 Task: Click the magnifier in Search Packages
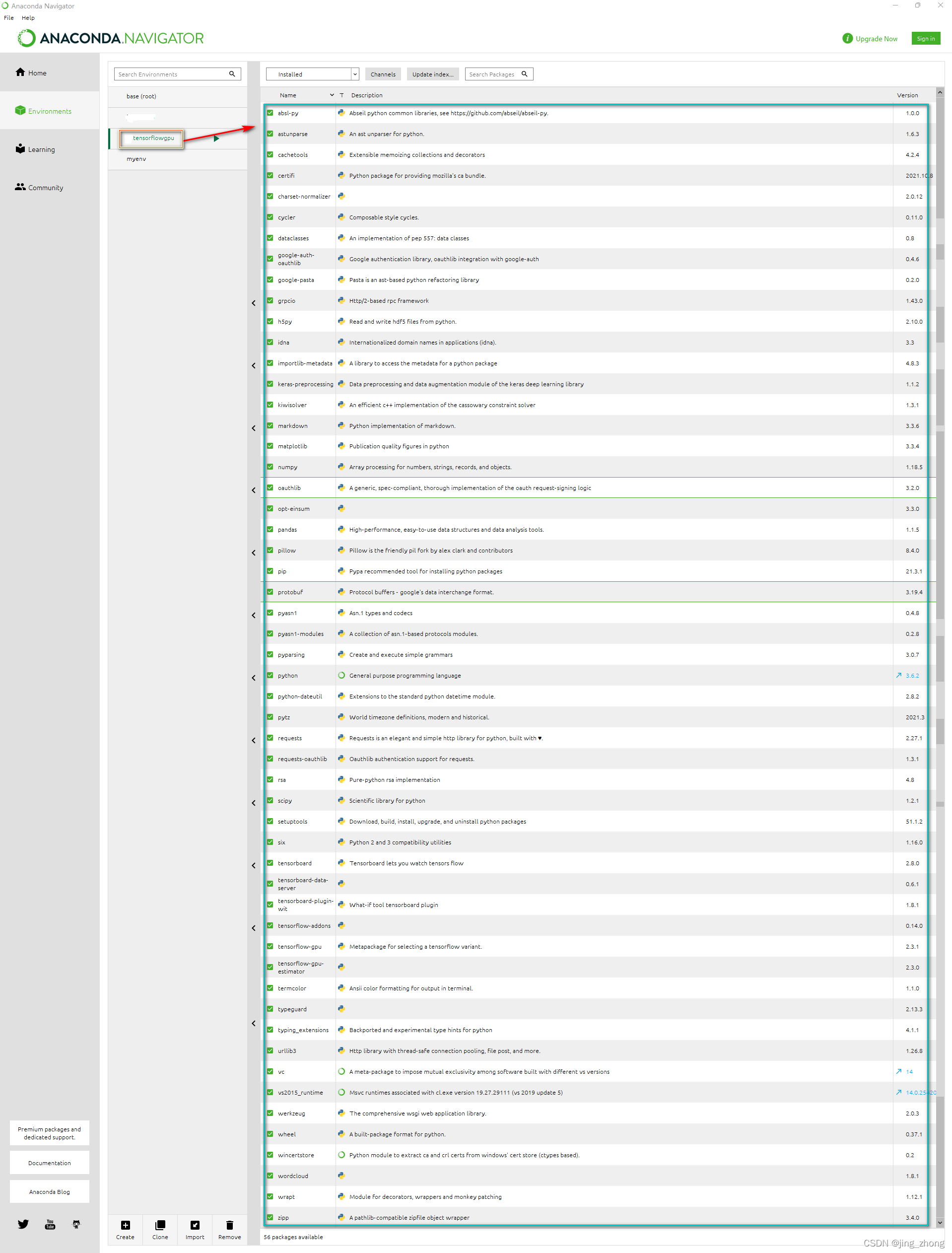click(524, 73)
